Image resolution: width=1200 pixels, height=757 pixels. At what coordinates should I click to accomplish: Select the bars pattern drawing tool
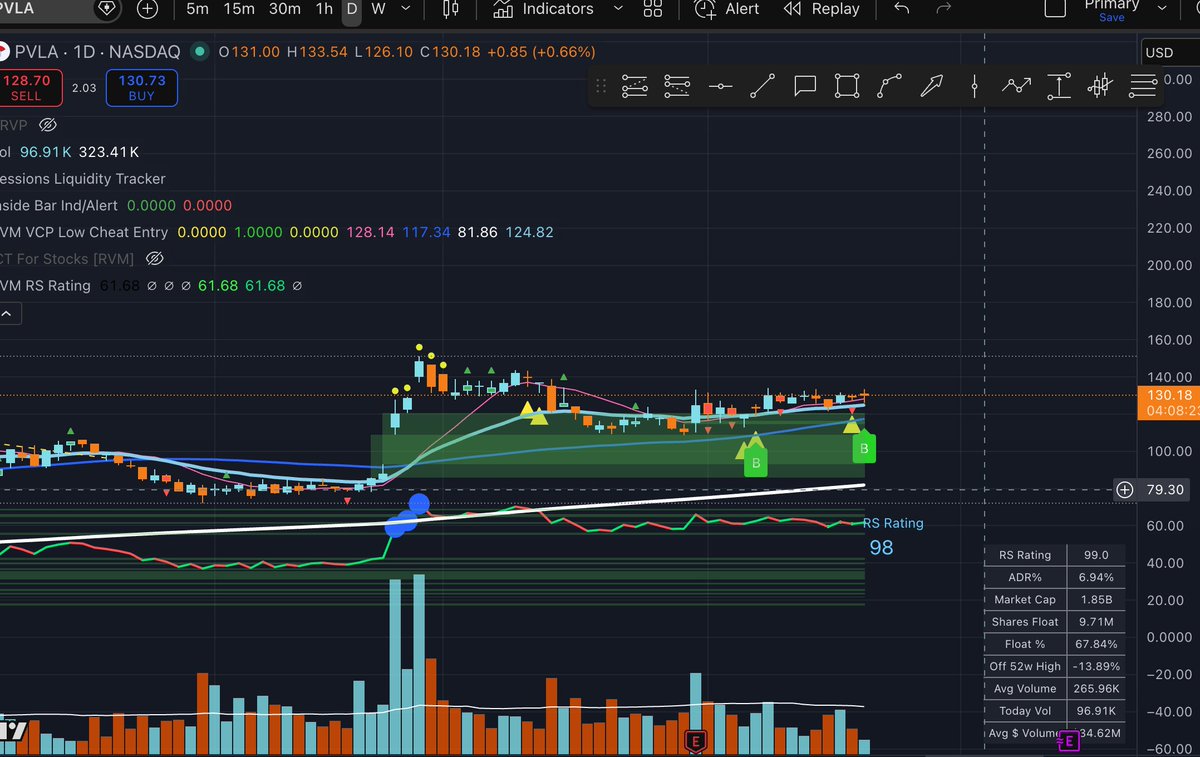[1100, 87]
